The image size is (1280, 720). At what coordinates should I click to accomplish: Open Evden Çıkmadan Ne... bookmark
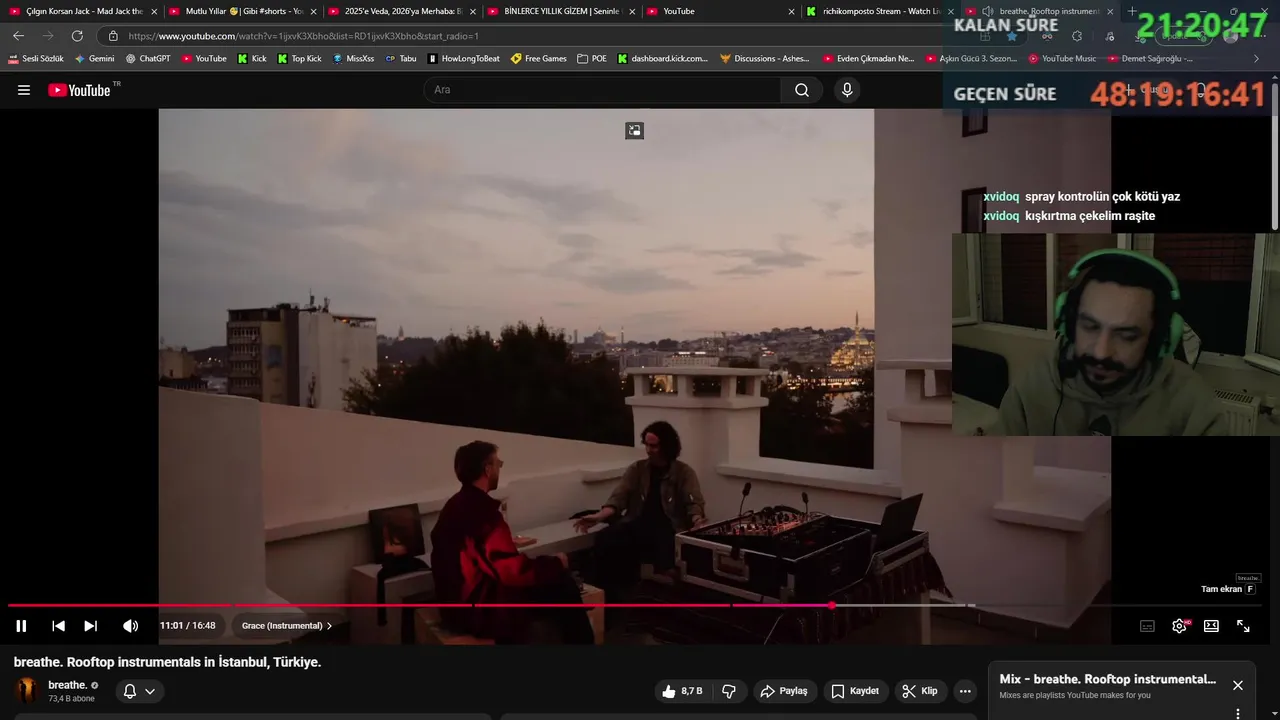868,59
